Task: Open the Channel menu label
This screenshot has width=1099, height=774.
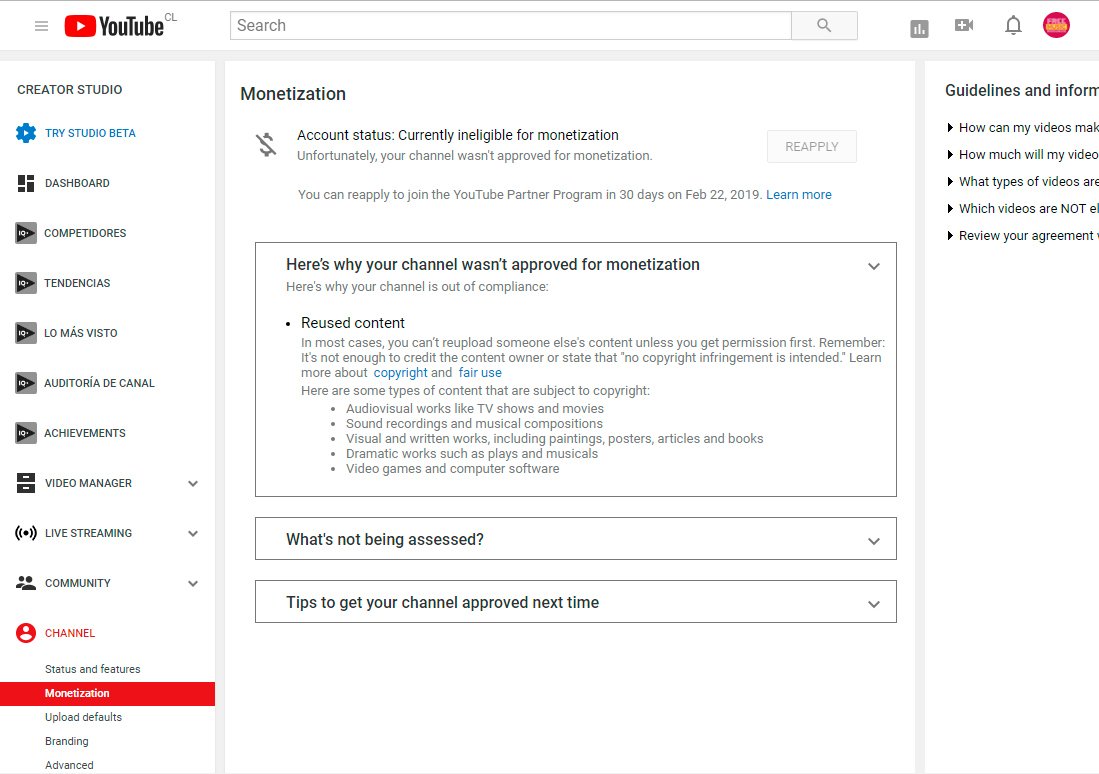Action: pos(69,633)
